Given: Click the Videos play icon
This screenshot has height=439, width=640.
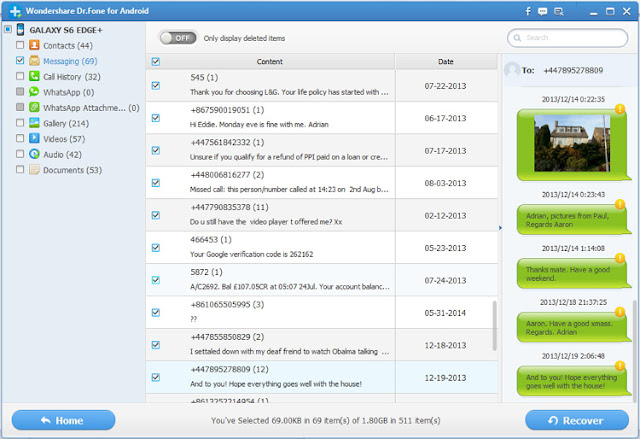Looking at the screenshot, I should [x=34, y=138].
